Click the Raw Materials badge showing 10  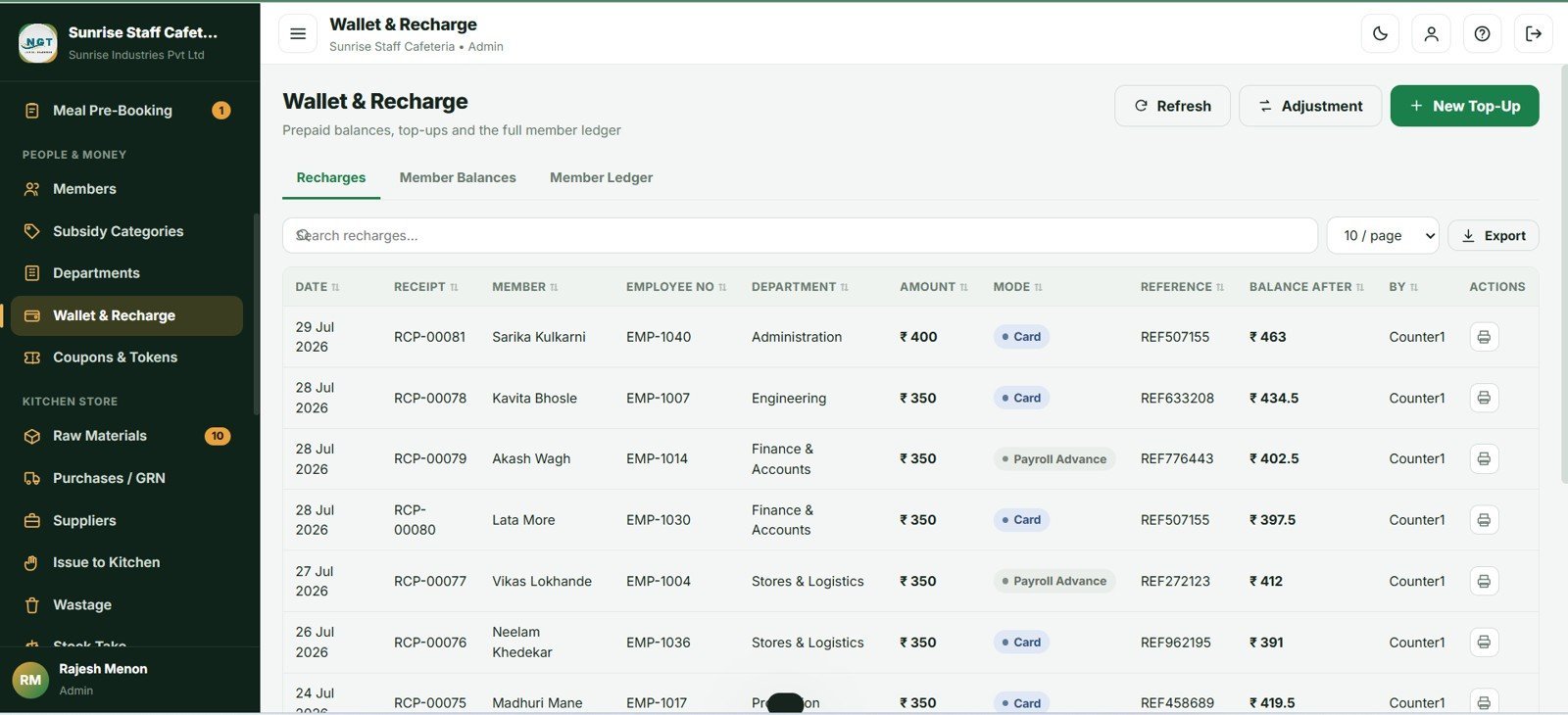[x=218, y=436]
